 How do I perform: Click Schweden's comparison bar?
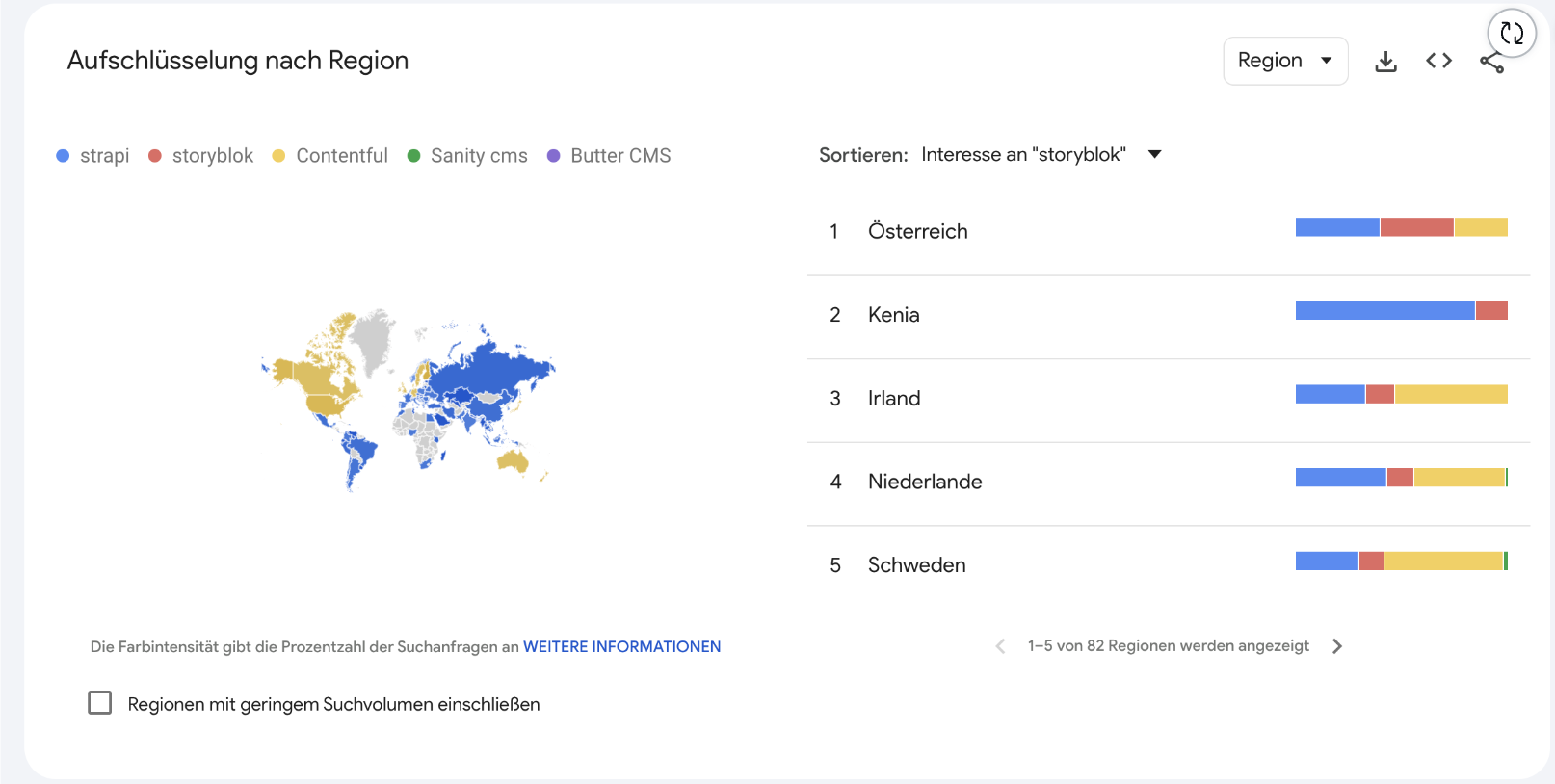tap(1401, 561)
